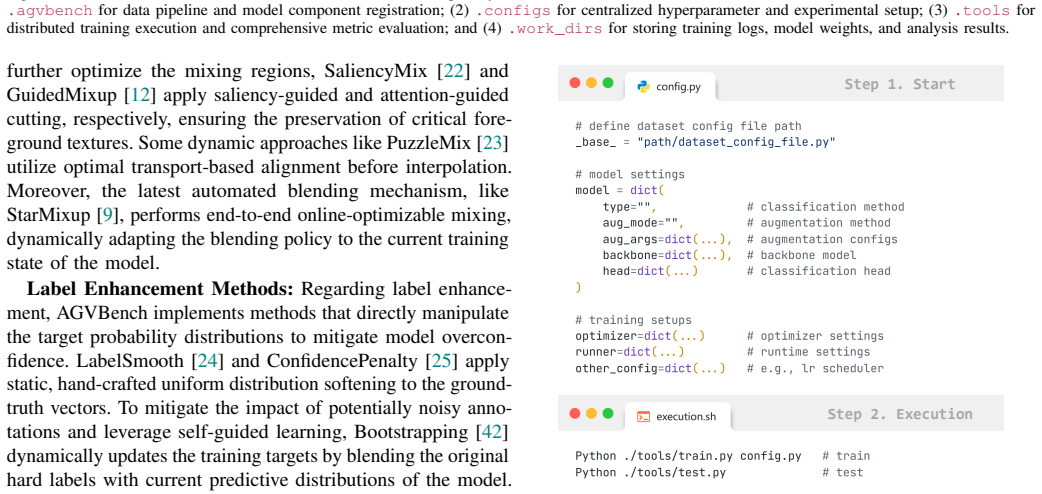Select the execution.sh tab
Image resolution: width=1042 pixels, height=494 pixels.
coord(678,417)
